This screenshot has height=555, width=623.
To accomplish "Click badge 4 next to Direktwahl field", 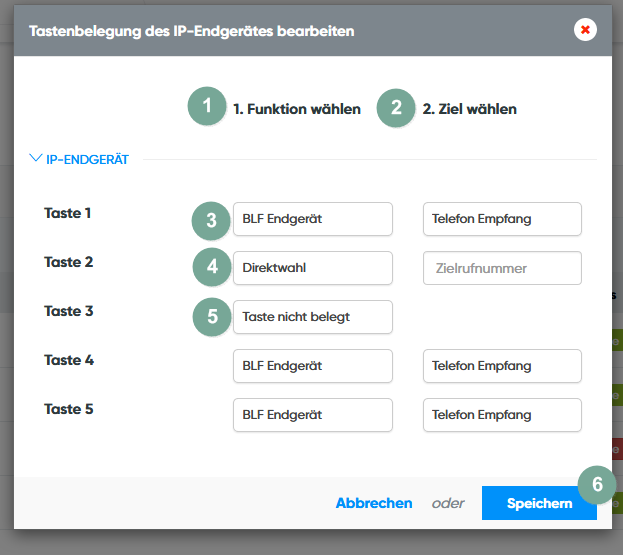I will click(x=211, y=268).
